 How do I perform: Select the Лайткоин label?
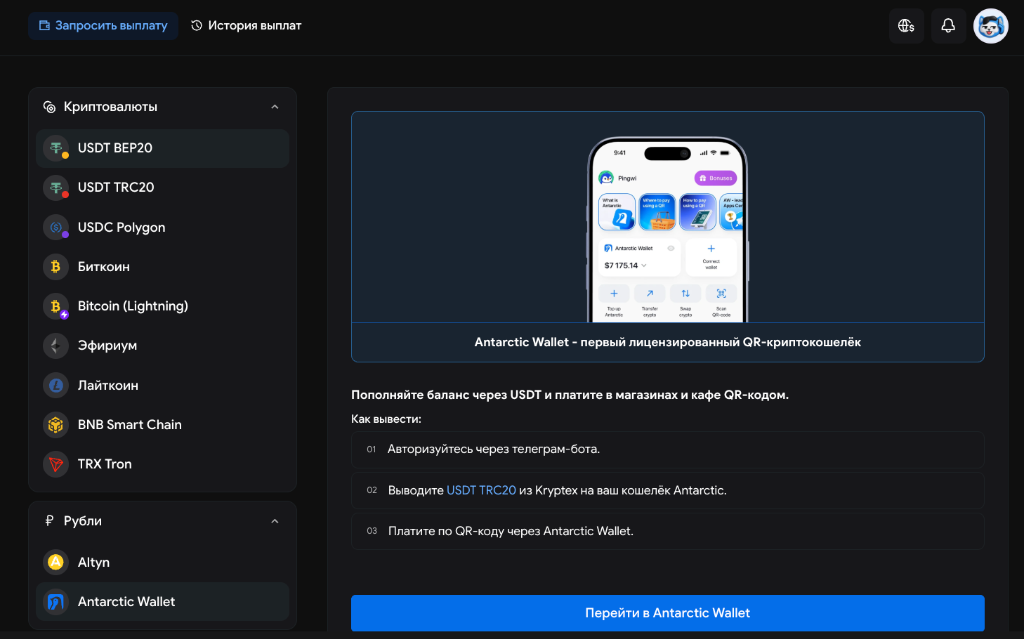click(108, 385)
